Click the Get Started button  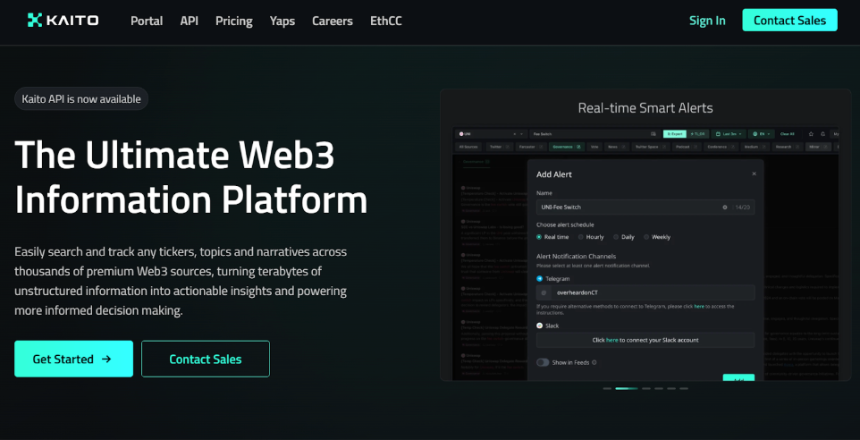(73, 359)
